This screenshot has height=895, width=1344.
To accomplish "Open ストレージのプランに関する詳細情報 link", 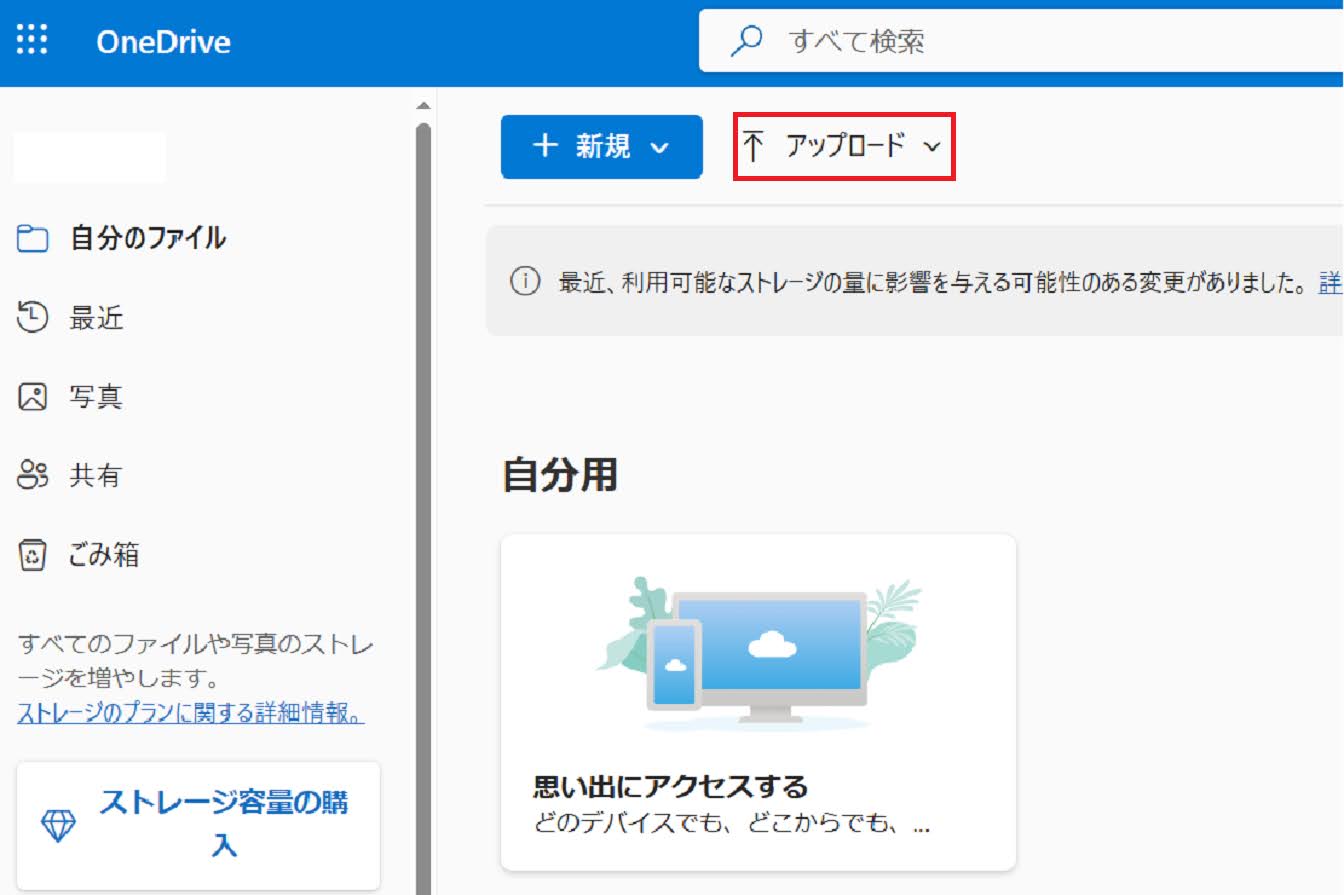I will click(190, 714).
